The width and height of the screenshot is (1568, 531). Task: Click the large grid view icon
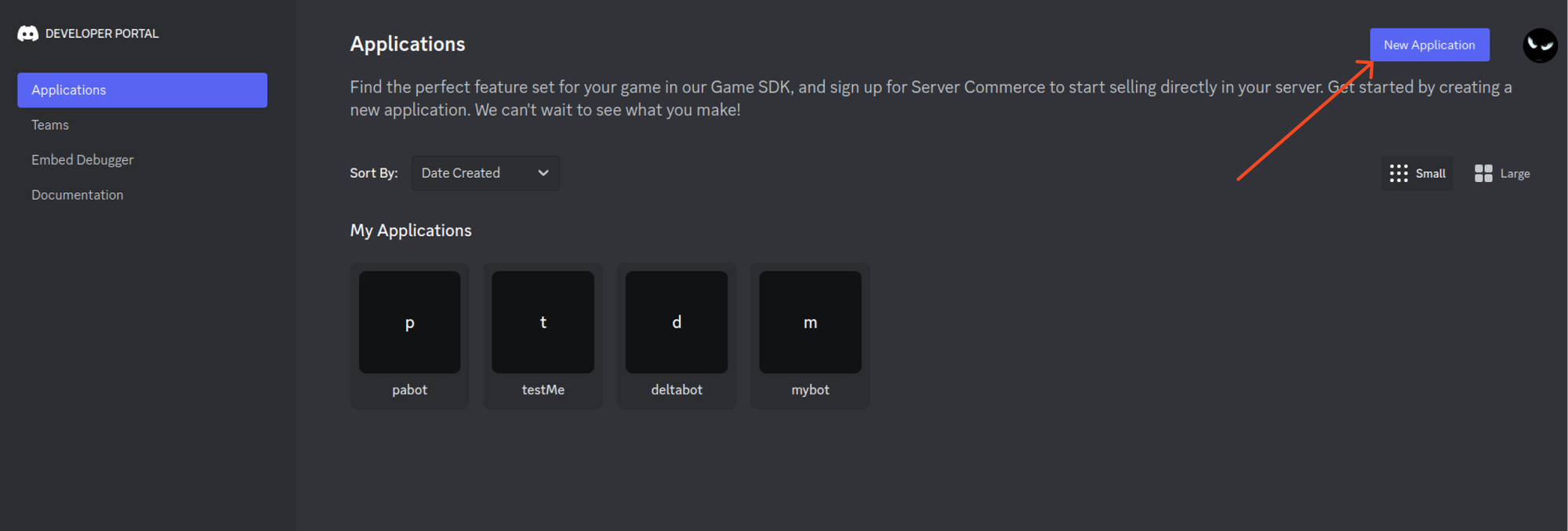coord(1483,173)
